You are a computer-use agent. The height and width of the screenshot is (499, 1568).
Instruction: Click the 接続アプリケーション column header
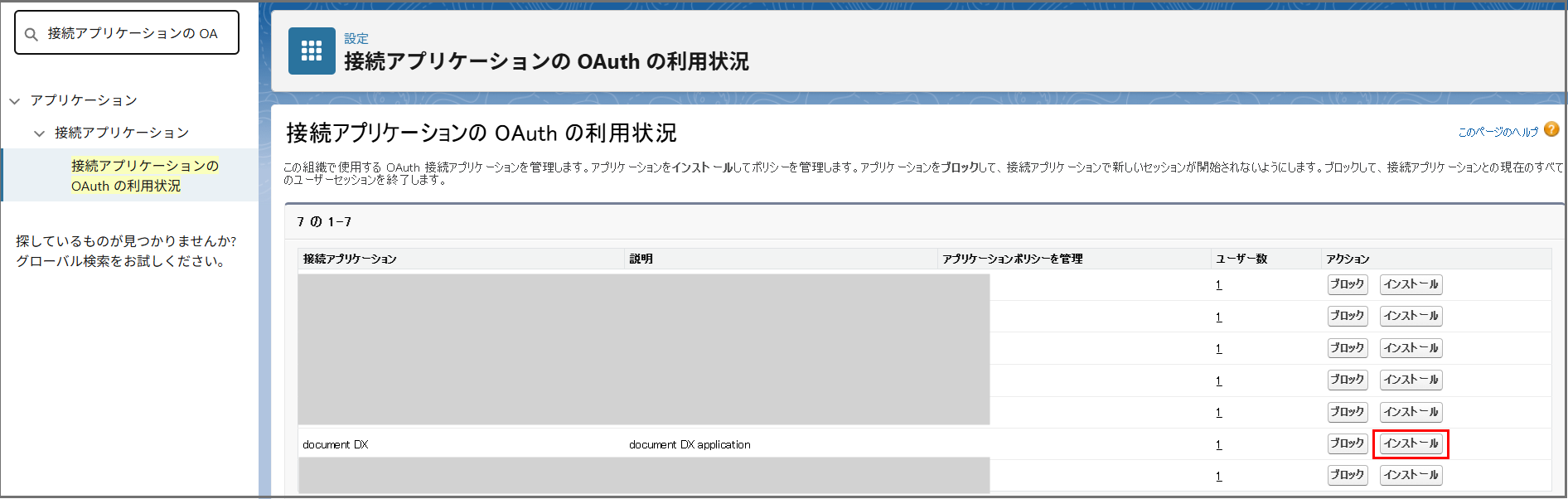point(350,259)
